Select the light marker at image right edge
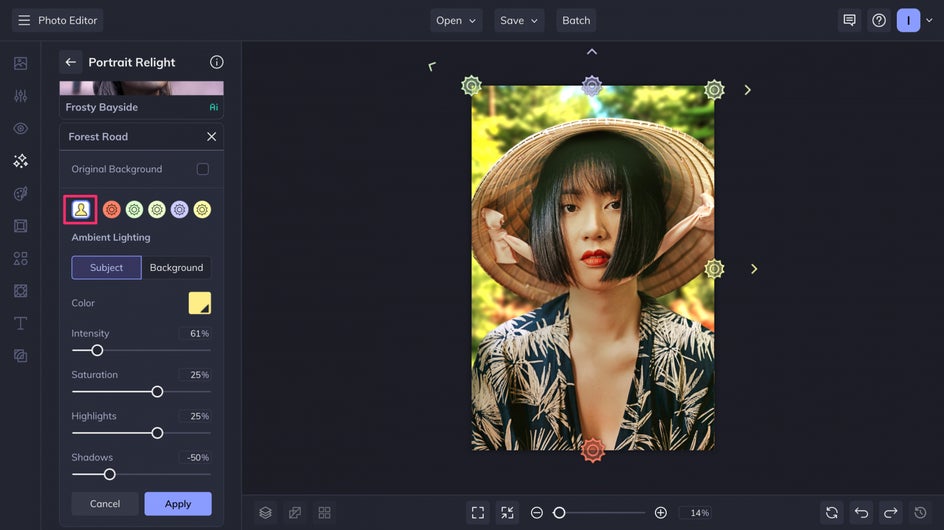This screenshot has width=944, height=530. click(714, 269)
